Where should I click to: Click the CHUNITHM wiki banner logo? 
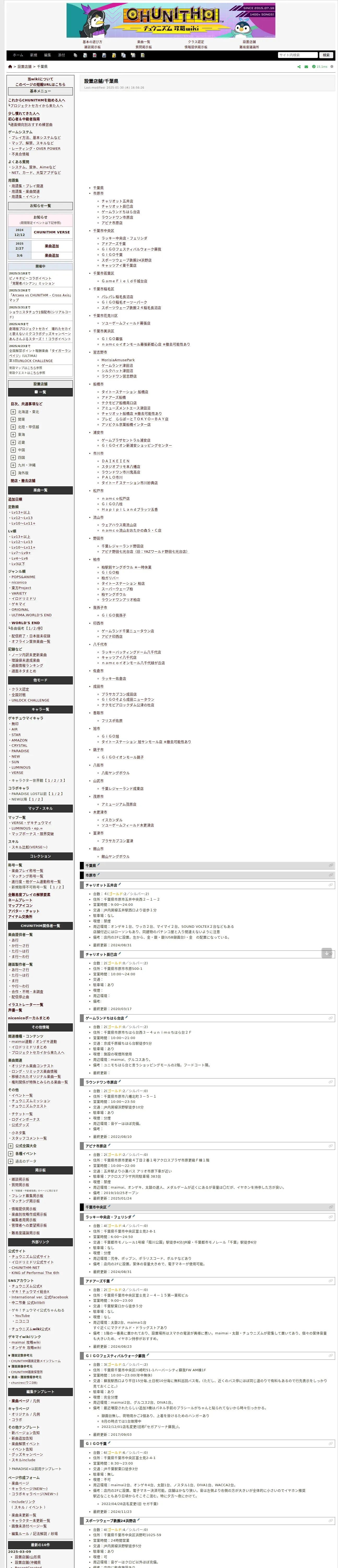(171, 20)
